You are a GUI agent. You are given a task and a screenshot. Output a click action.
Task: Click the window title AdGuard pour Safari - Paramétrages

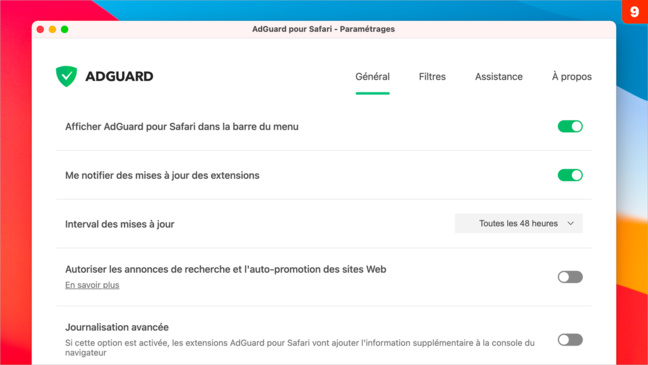[324, 29]
